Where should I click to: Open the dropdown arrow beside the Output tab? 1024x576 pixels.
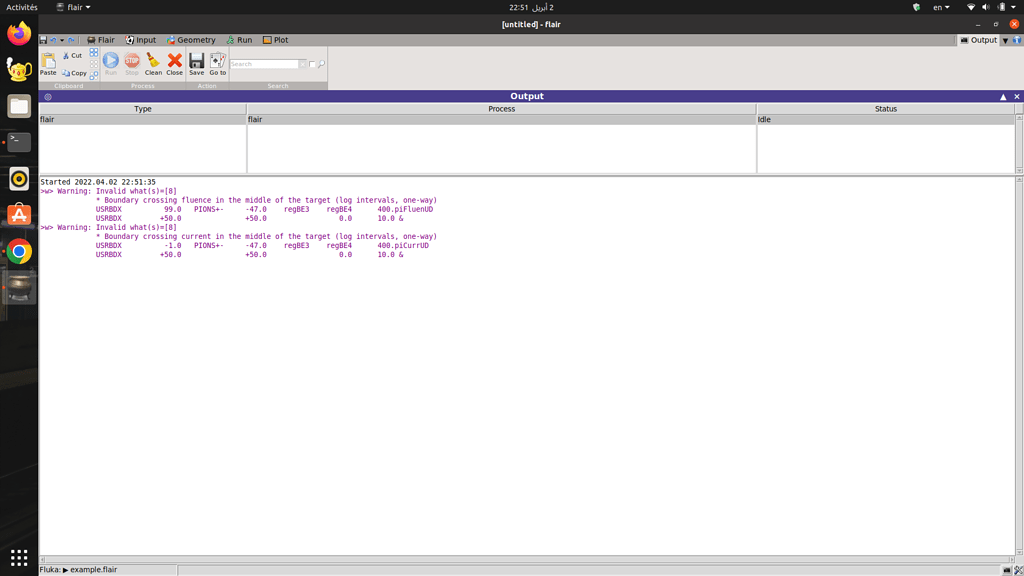(1006, 40)
